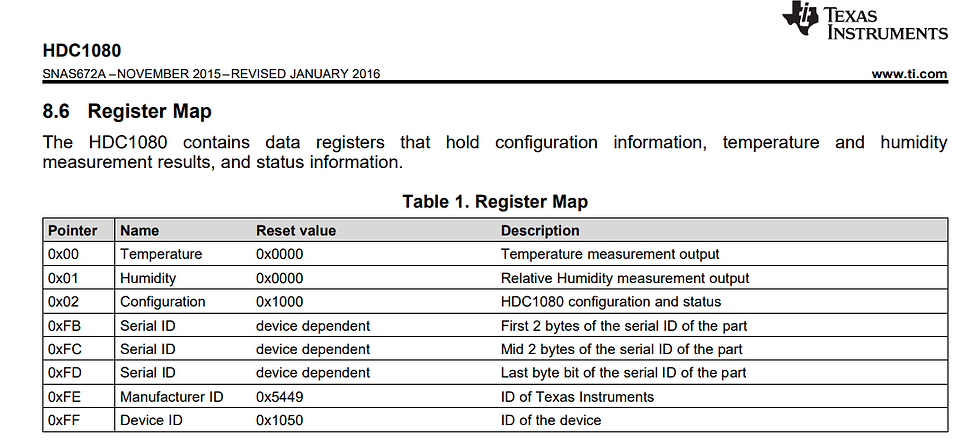Click the intro paragraph starting 'The HDC1080 contains'
980x444 pixels.
click(495, 152)
